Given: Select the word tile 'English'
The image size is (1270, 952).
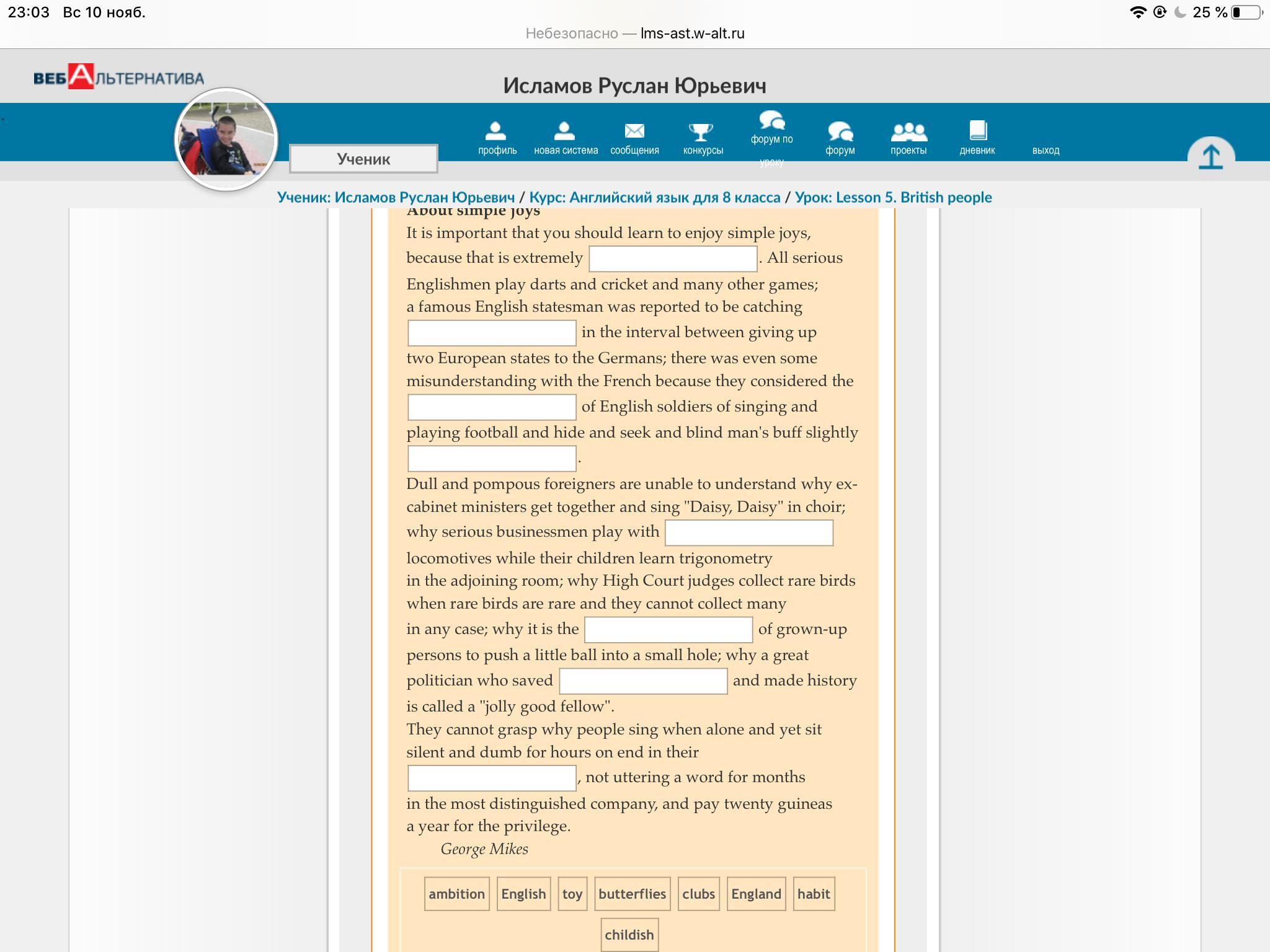Looking at the screenshot, I should (523, 894).
